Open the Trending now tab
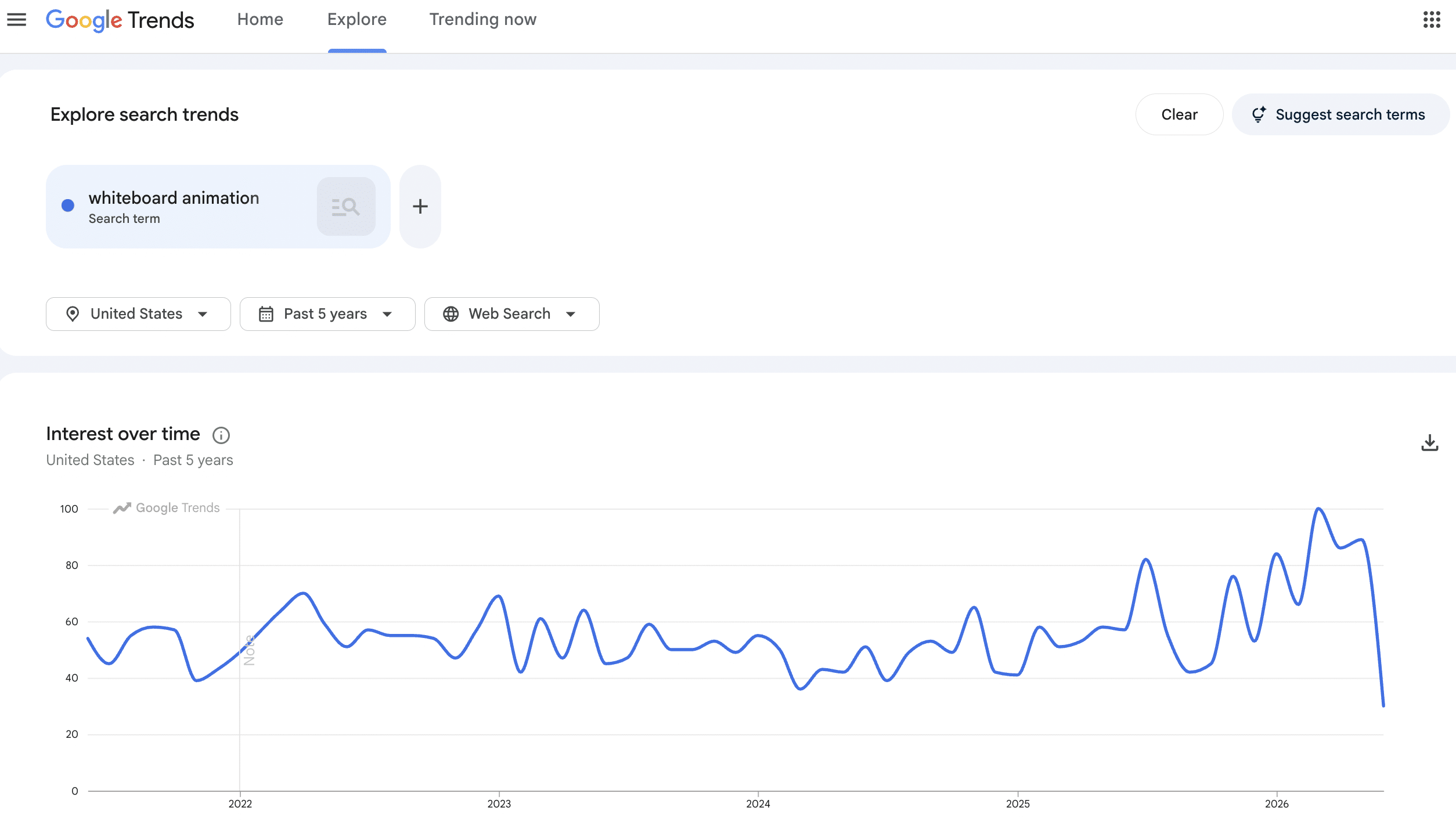This screenshot has height=829, width=1456. [x=483, y=20]
